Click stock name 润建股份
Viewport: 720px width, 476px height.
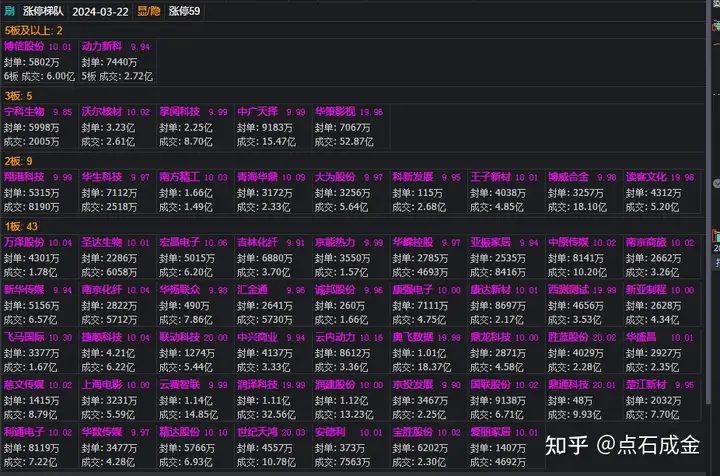click(335, 384)
